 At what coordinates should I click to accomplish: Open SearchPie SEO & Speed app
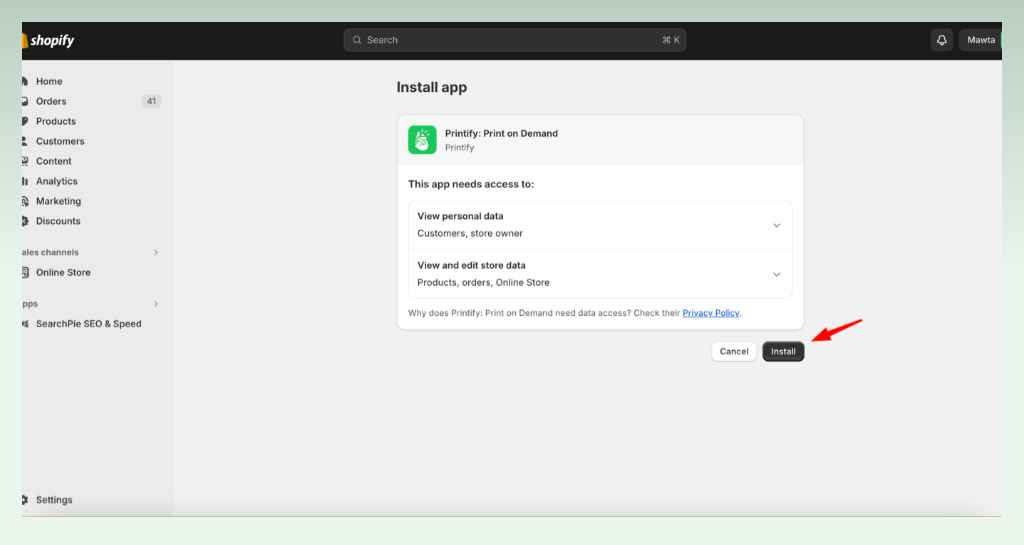(x=88, y=324)
